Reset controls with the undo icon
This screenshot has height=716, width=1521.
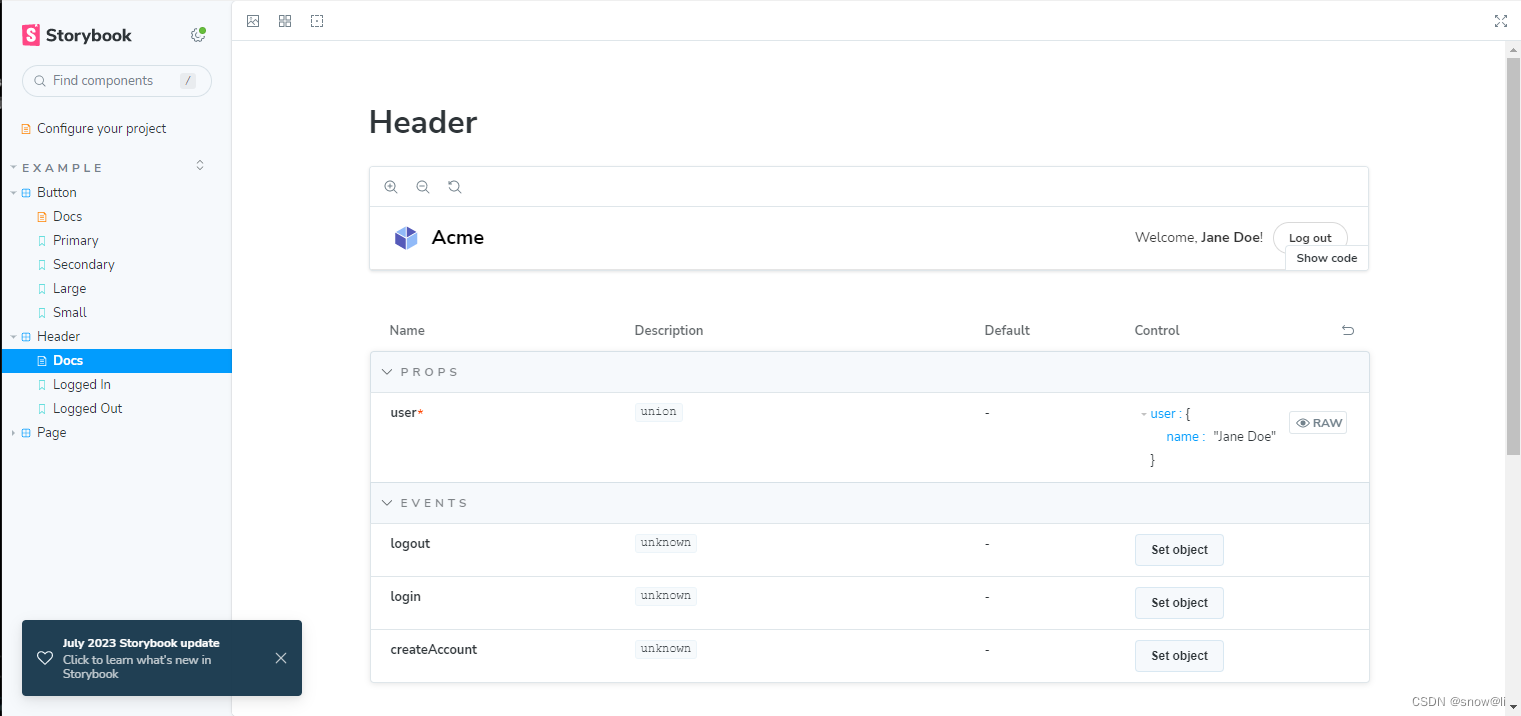click(1348, 330)
